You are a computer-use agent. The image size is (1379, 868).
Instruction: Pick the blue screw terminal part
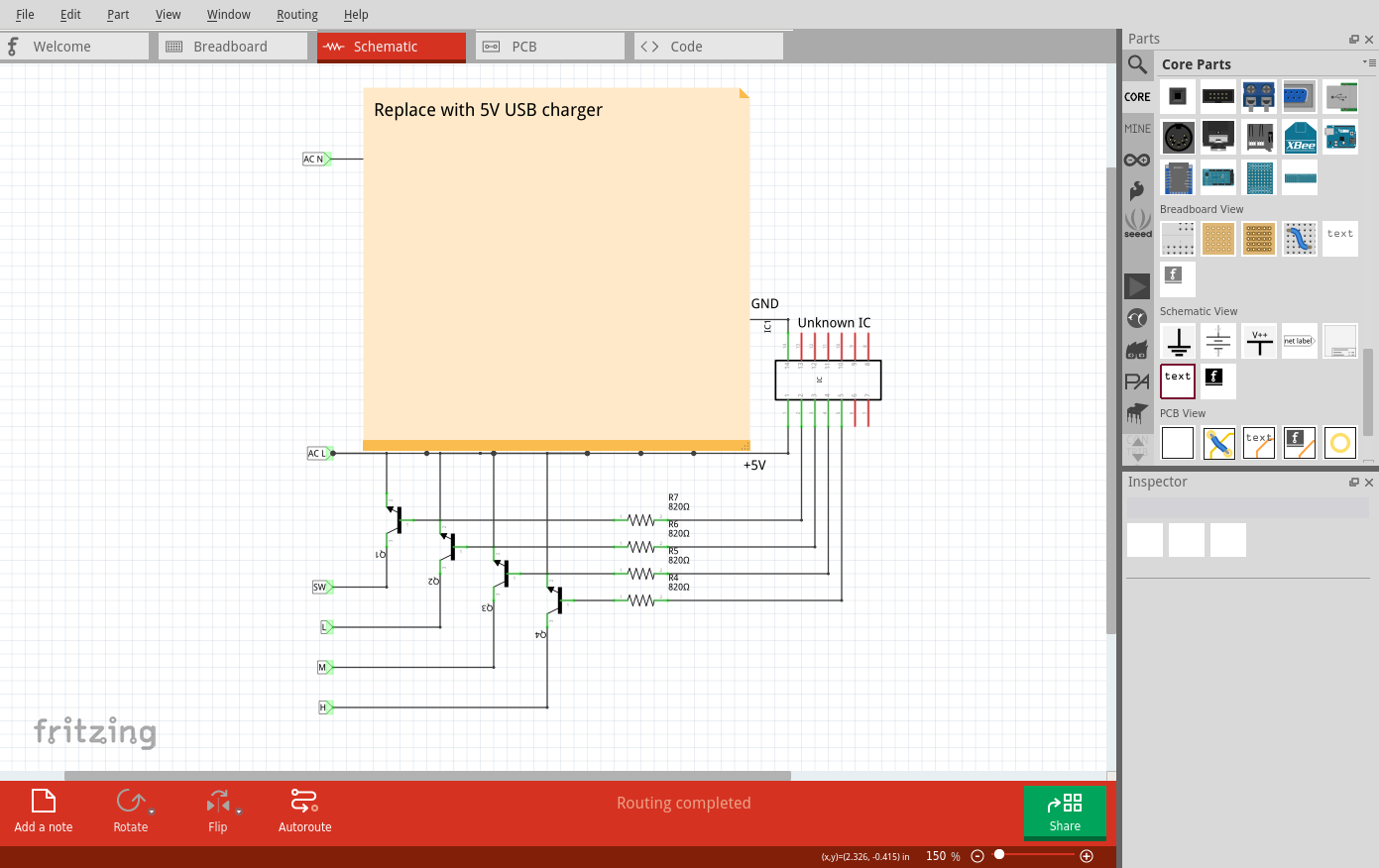(x=1259, y=96)
